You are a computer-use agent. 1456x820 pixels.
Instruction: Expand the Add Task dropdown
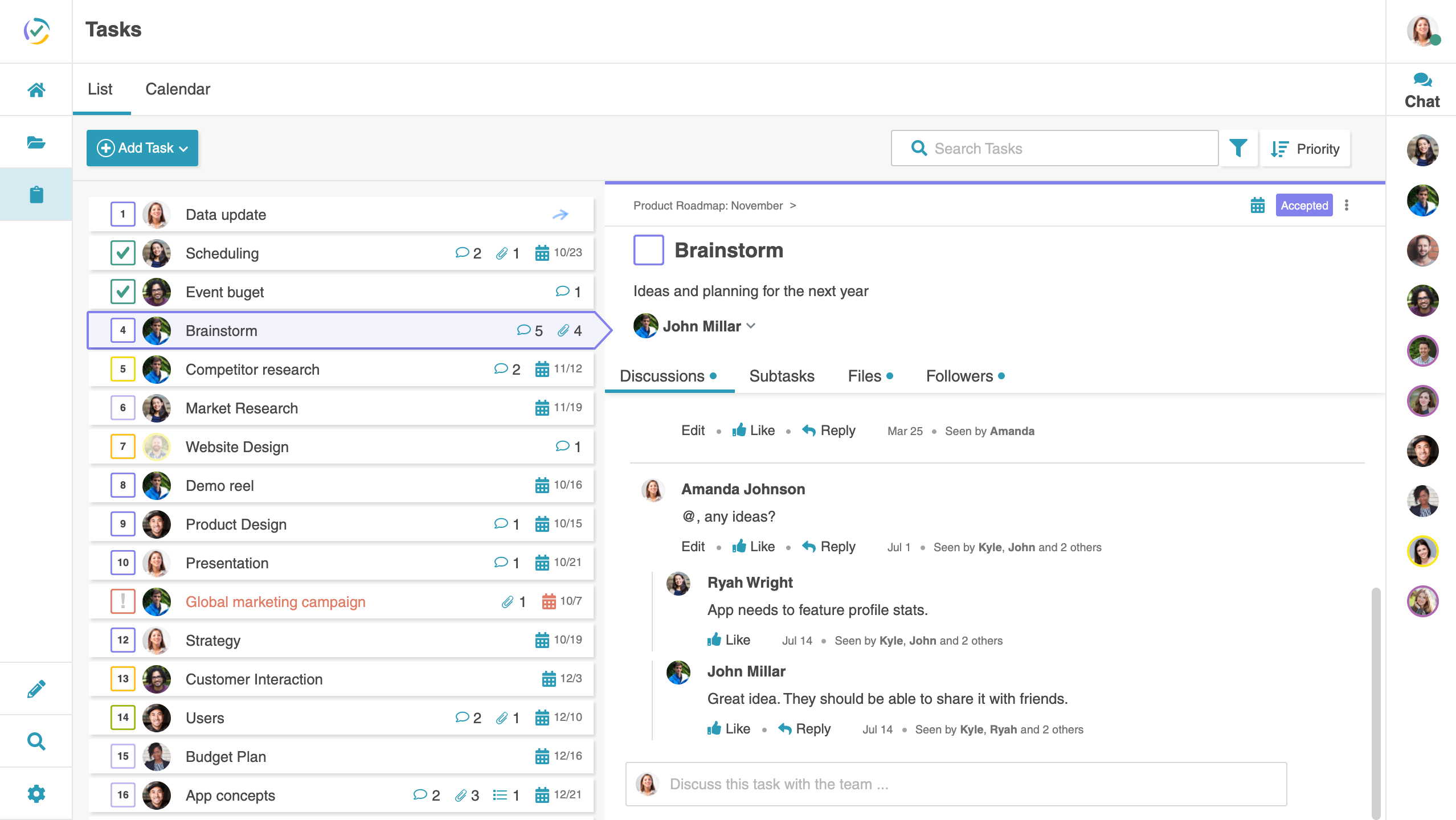(142, 148)
